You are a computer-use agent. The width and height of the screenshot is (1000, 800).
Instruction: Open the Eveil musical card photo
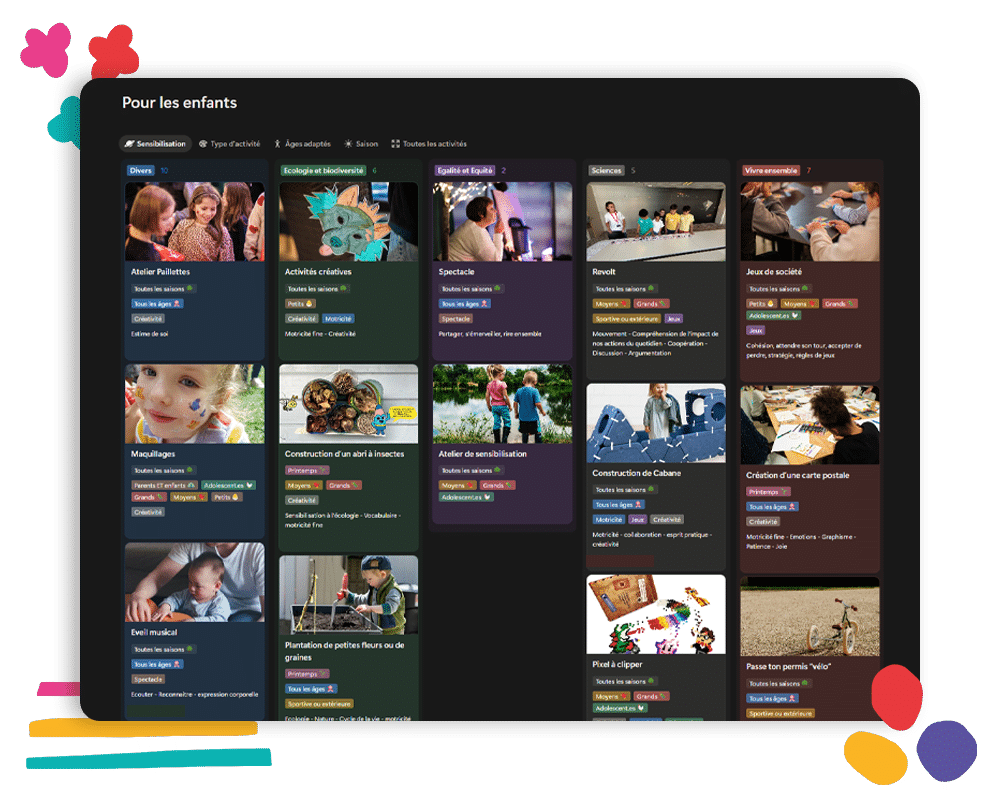pos(194,582)
